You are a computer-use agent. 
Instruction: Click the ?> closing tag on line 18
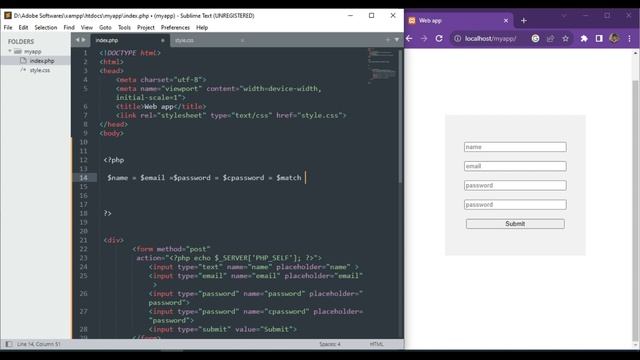tap(107, 213)
